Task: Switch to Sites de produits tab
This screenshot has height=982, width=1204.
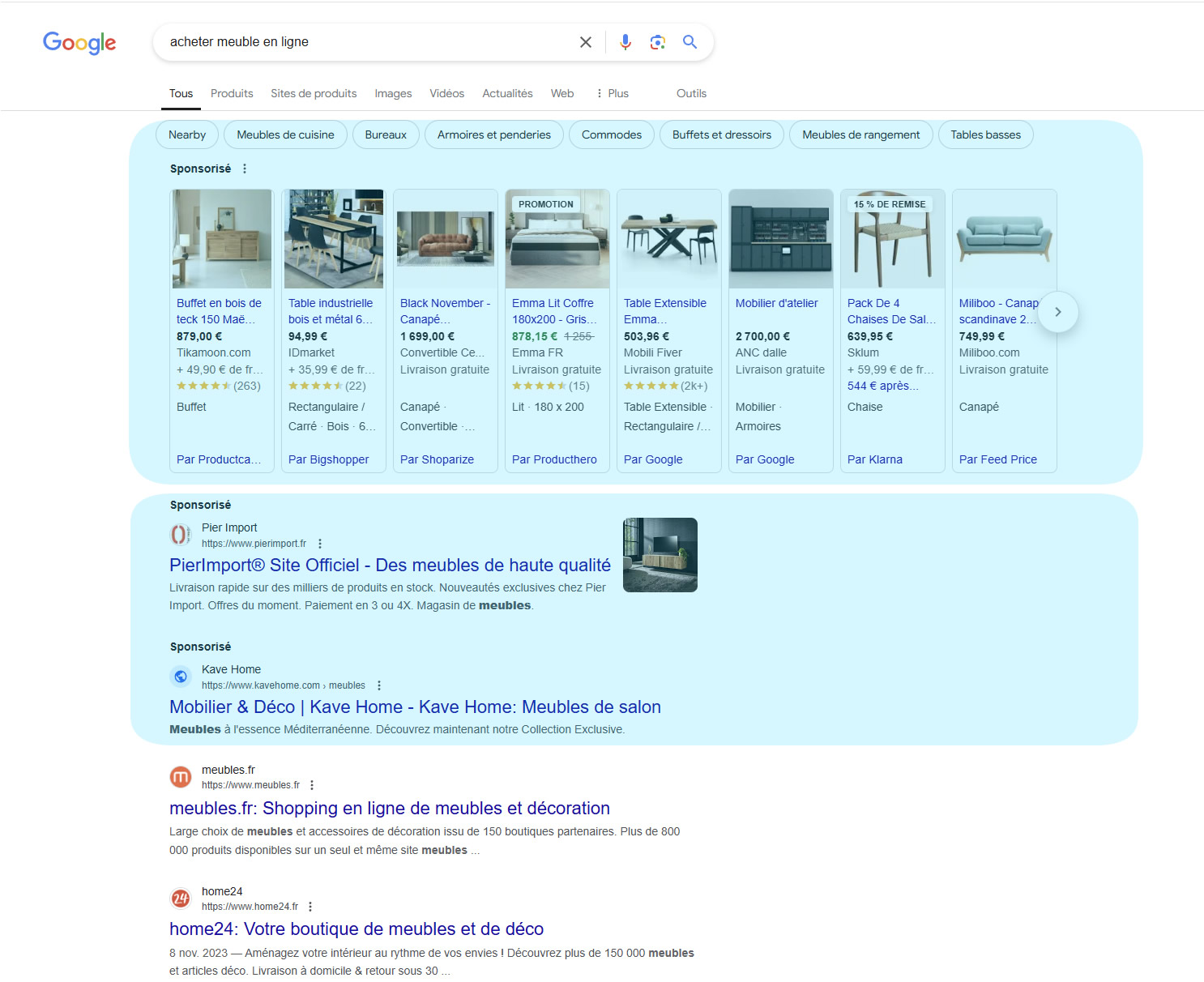Action: (x=314, y=93)
